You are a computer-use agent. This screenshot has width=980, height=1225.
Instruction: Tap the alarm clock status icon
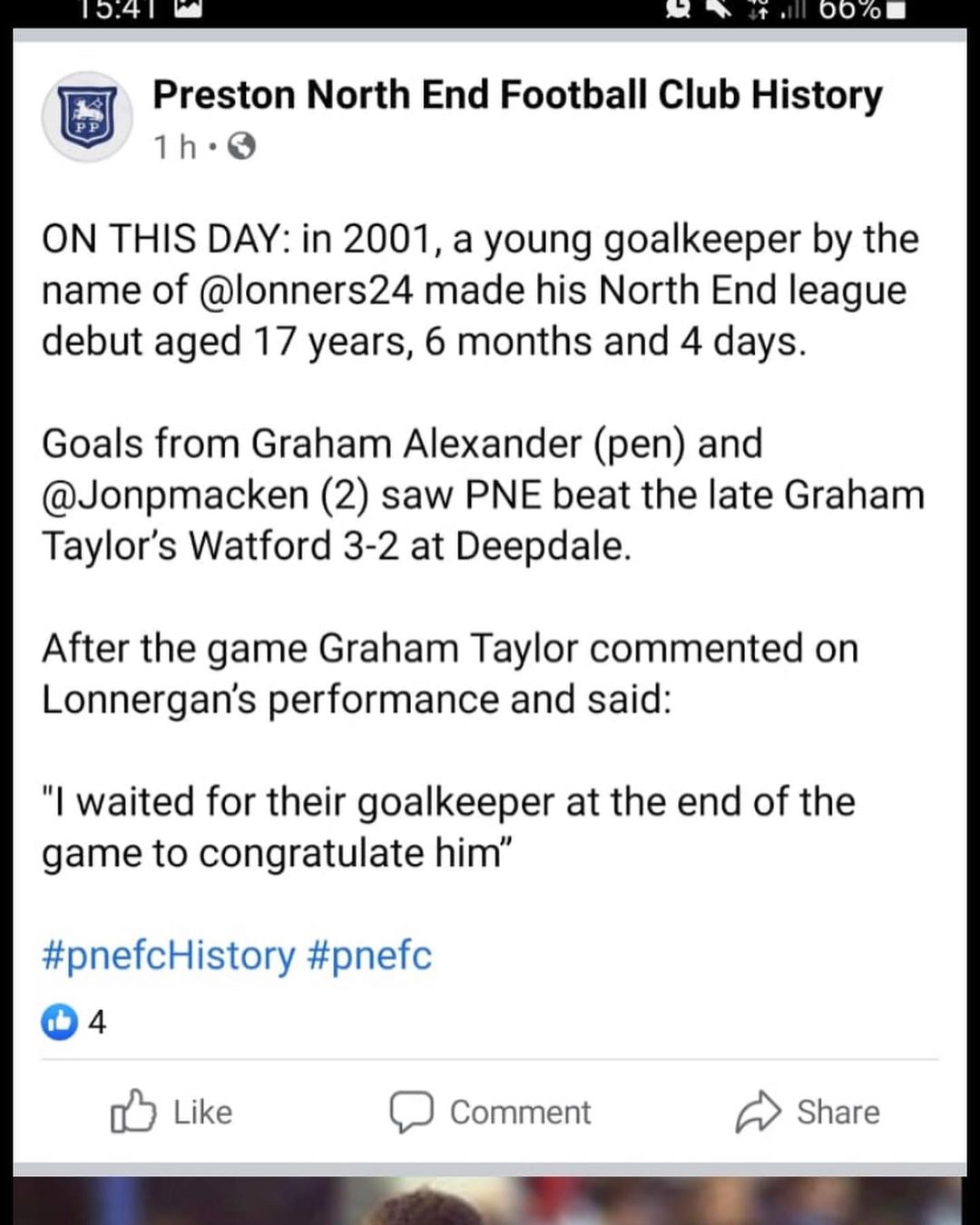[x=677, y=7]
